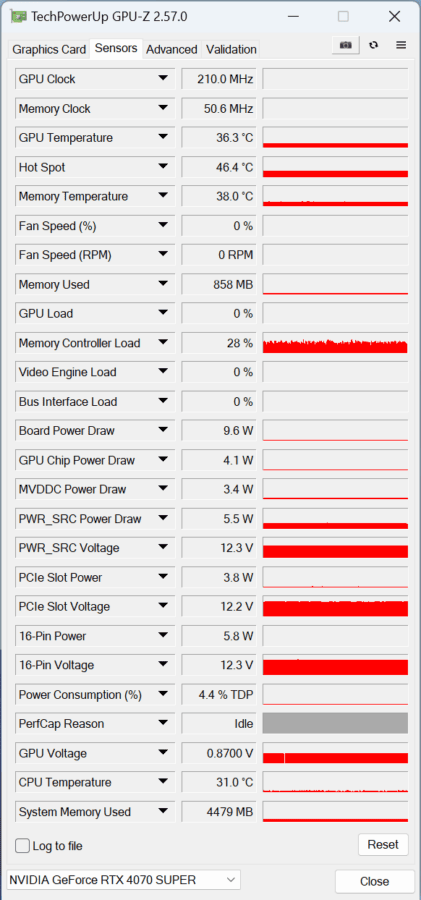Screen dimensions: 421x900
Task: Open the 16-Pin Power dropdown arrow
Action: [x=163, y=636]
